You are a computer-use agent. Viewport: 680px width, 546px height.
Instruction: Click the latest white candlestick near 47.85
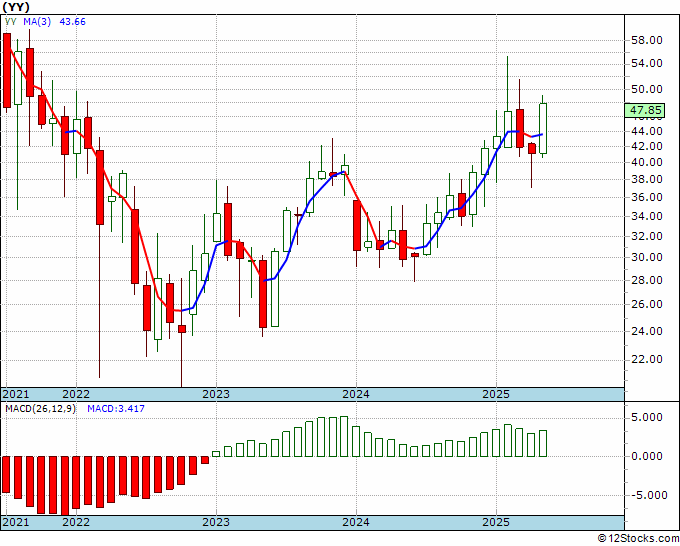tap(543, 128)
